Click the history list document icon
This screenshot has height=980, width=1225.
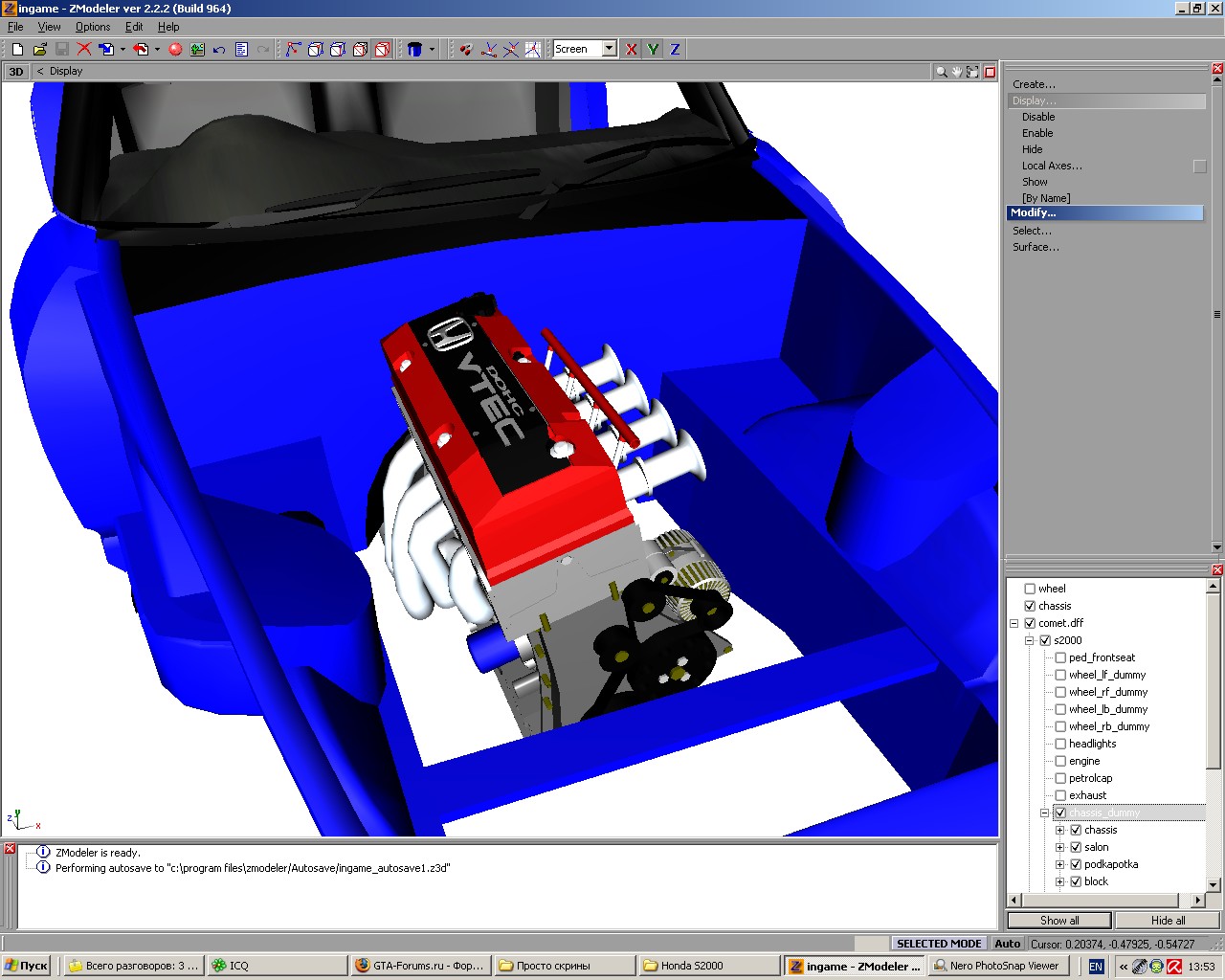tap(241, 49)
